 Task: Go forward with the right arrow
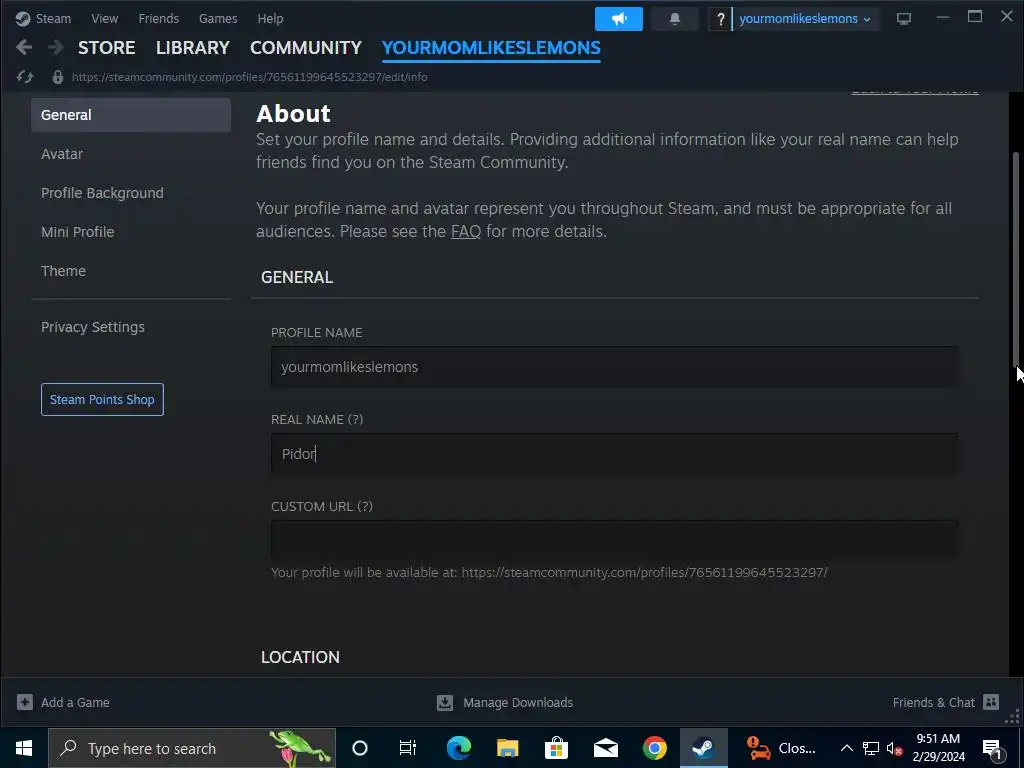tap(56, 47)
